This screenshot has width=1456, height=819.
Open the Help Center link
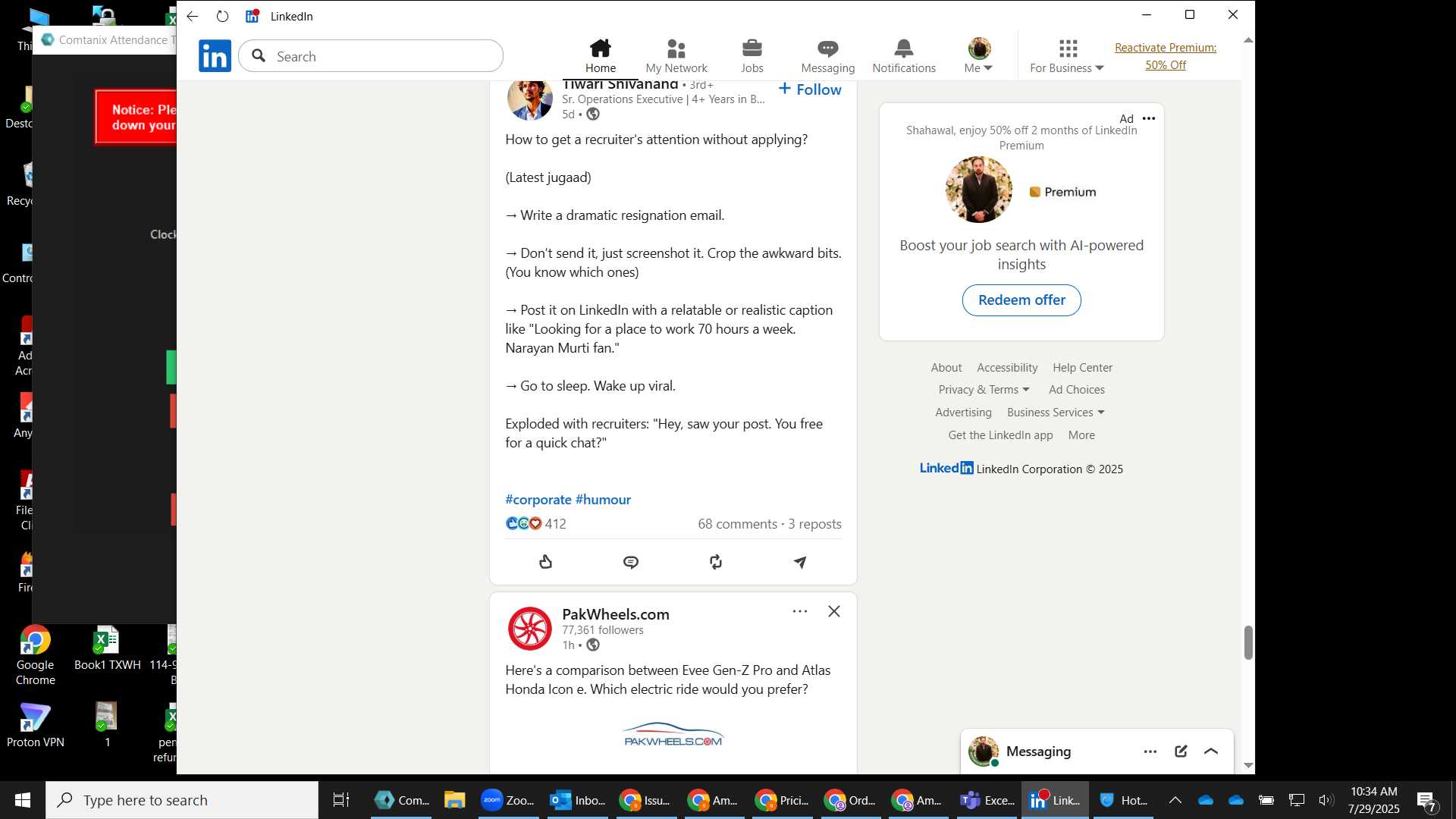(x=1082, y=368)
